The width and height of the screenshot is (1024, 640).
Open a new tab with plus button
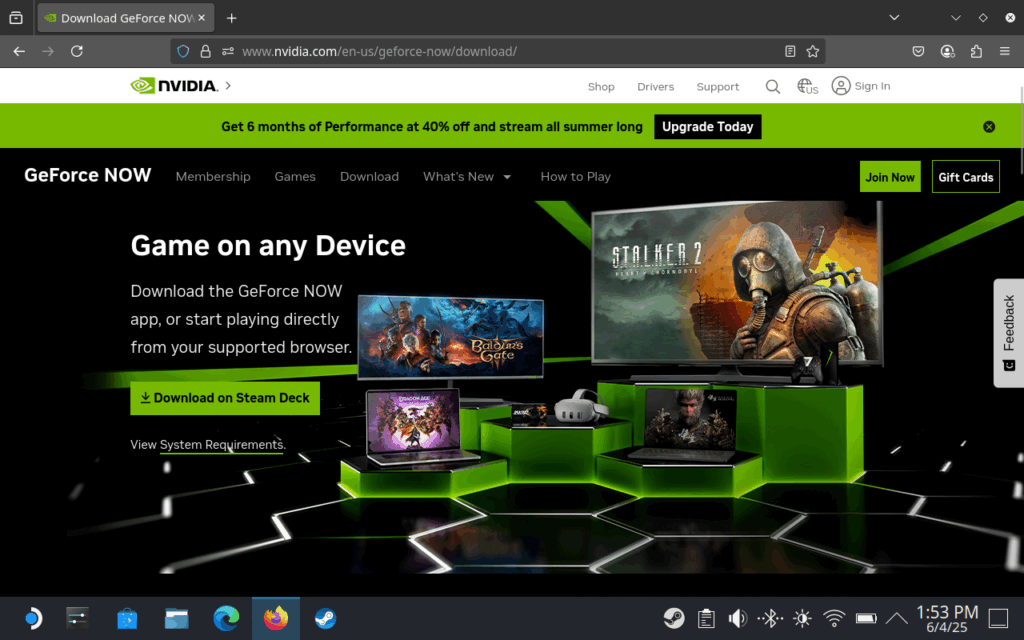click(x=231, y=18)
